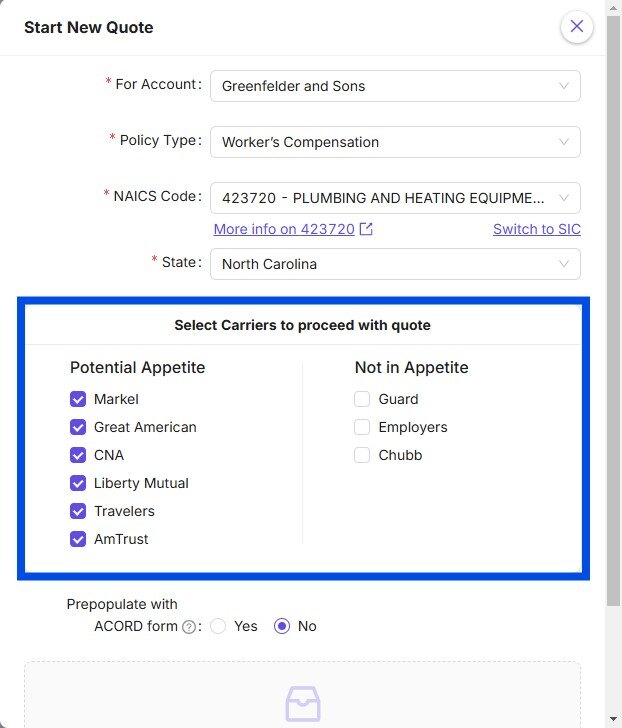The width and height of the screenshot is (622, 728).
Task: Click the Potential Appetite heading
Action: tap(137, 367)
